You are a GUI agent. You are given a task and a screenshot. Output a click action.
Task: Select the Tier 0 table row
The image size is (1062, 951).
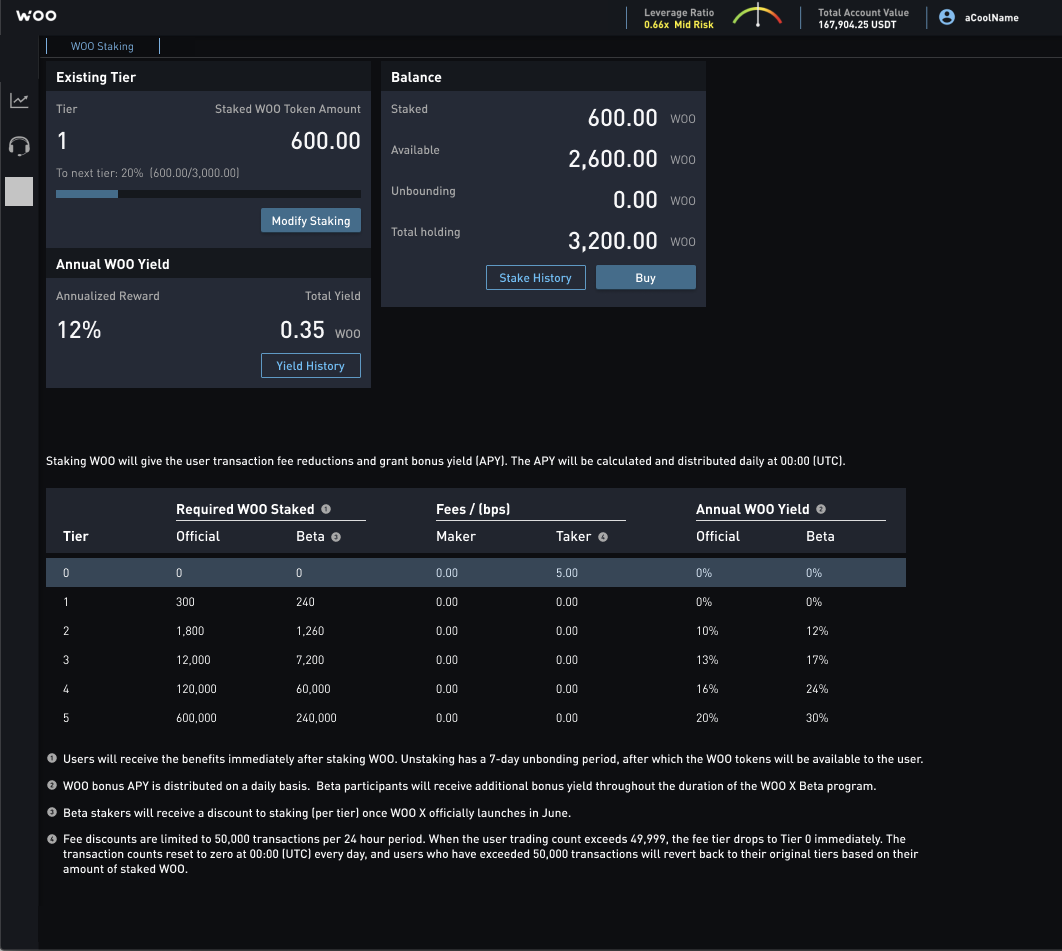pyautogui.click(x=475, y=573)
